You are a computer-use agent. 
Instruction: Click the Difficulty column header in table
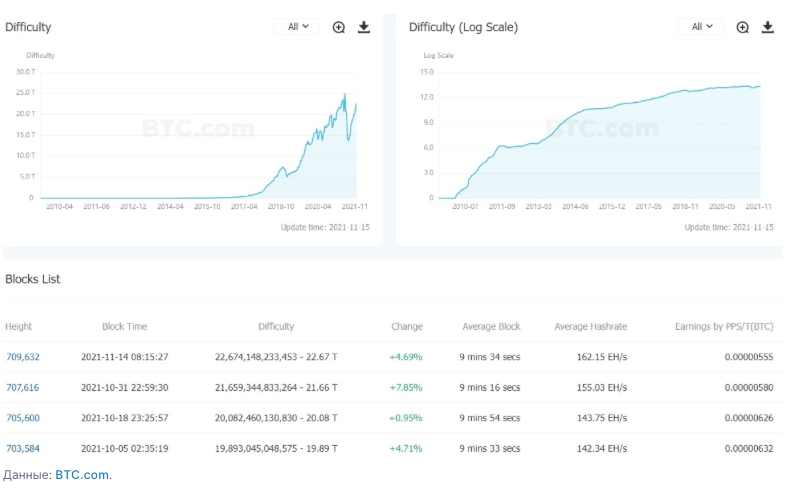[276, 327]
